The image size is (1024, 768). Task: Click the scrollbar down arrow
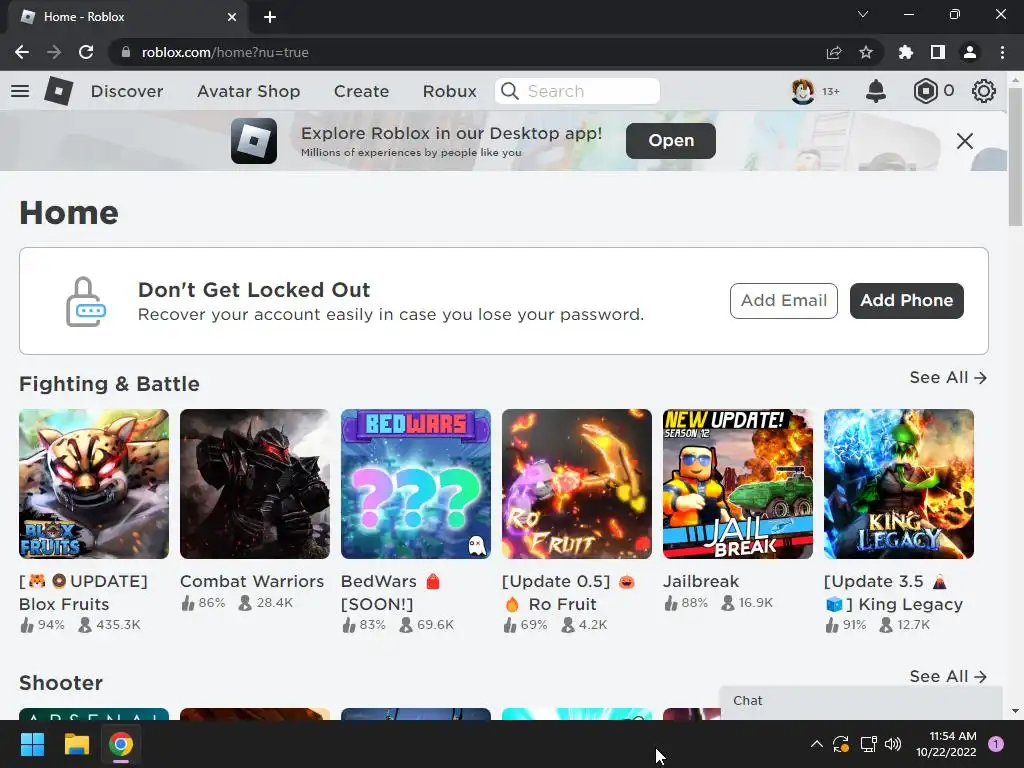pos(1016,712)
